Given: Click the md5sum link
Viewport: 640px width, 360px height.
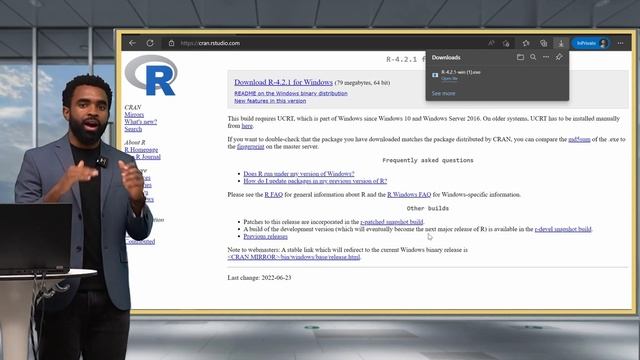Looking at the screenshot, I should (579, 140).
